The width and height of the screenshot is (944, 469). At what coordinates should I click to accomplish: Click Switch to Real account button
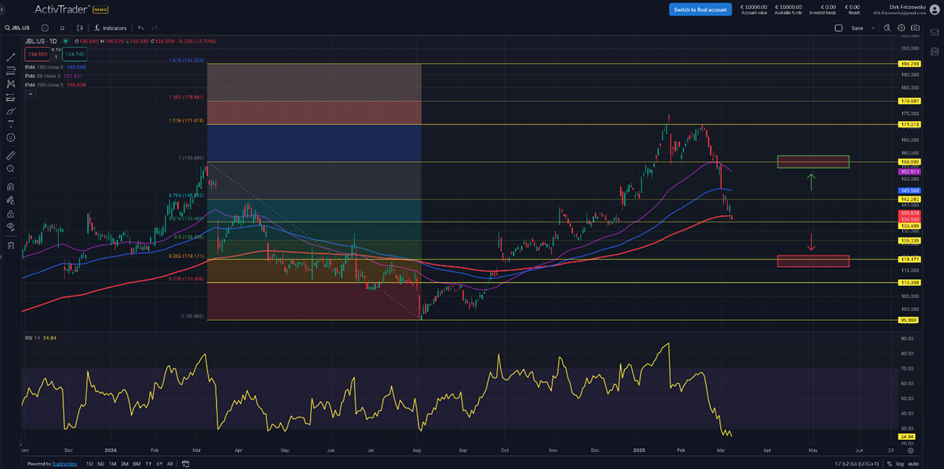pyautogui.click(x=700, y=9)
